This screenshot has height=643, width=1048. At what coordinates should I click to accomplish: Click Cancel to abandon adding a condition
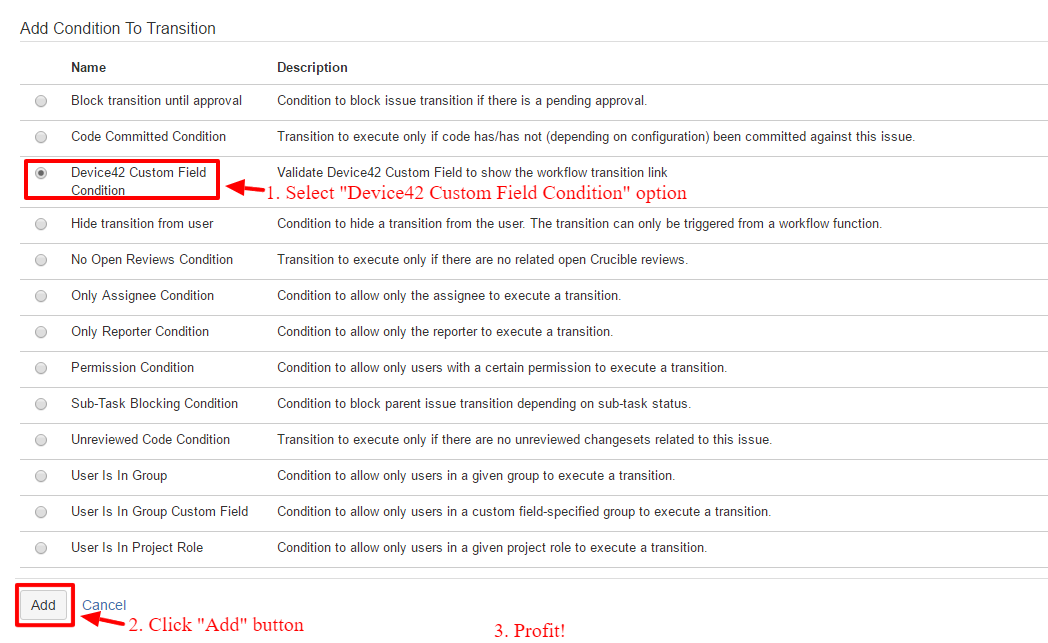(x=104, y=605)
